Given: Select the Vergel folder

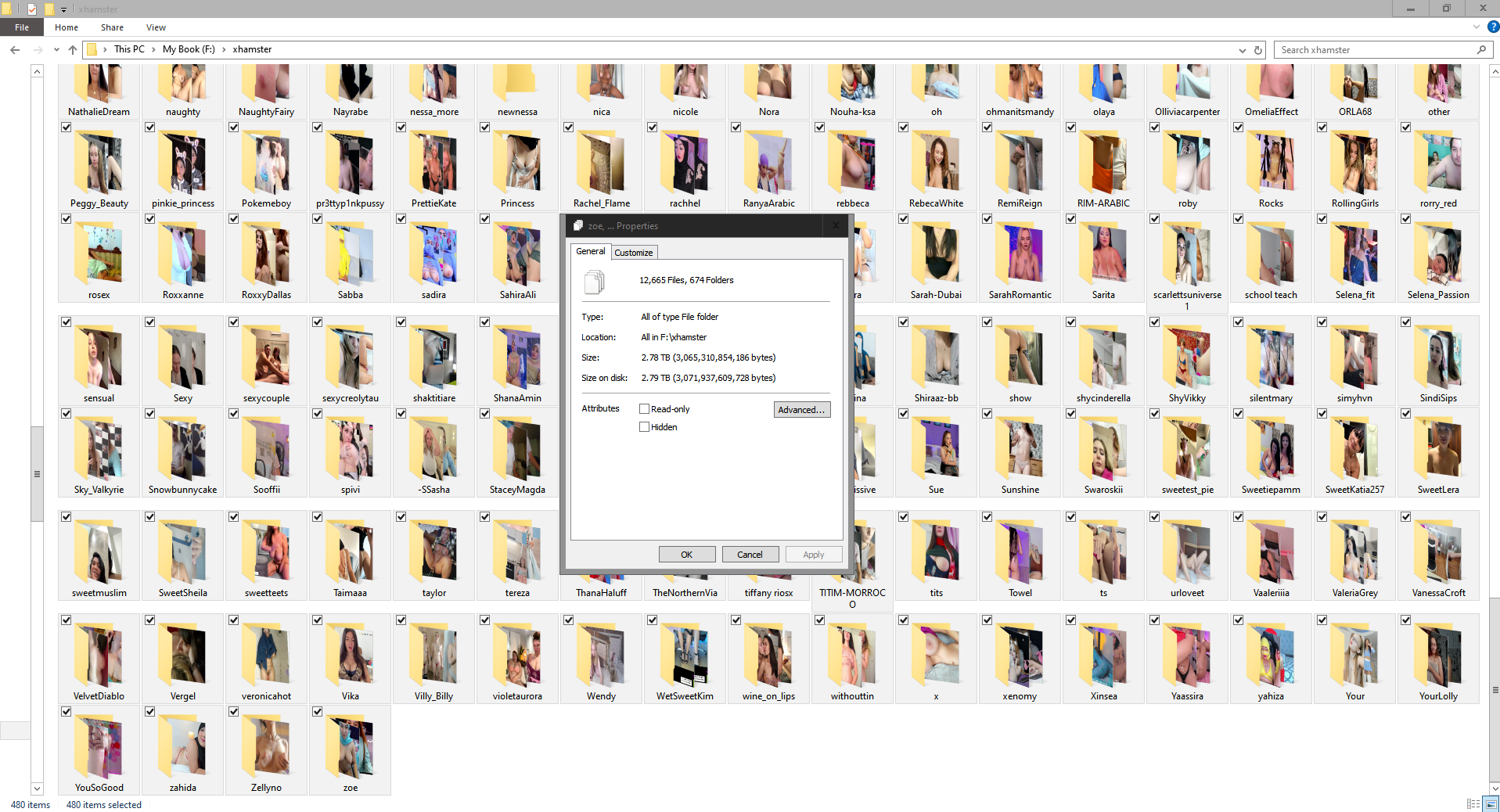Looking at the screenshot, I should point(182,659).
